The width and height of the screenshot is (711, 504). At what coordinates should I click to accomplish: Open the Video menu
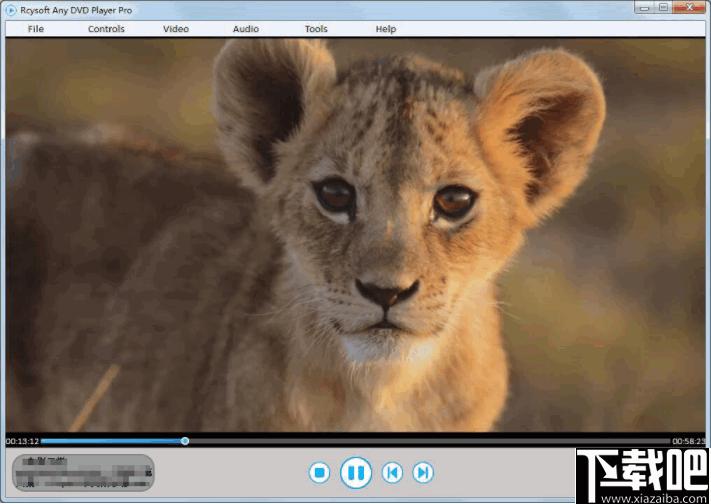coord(176,29)
